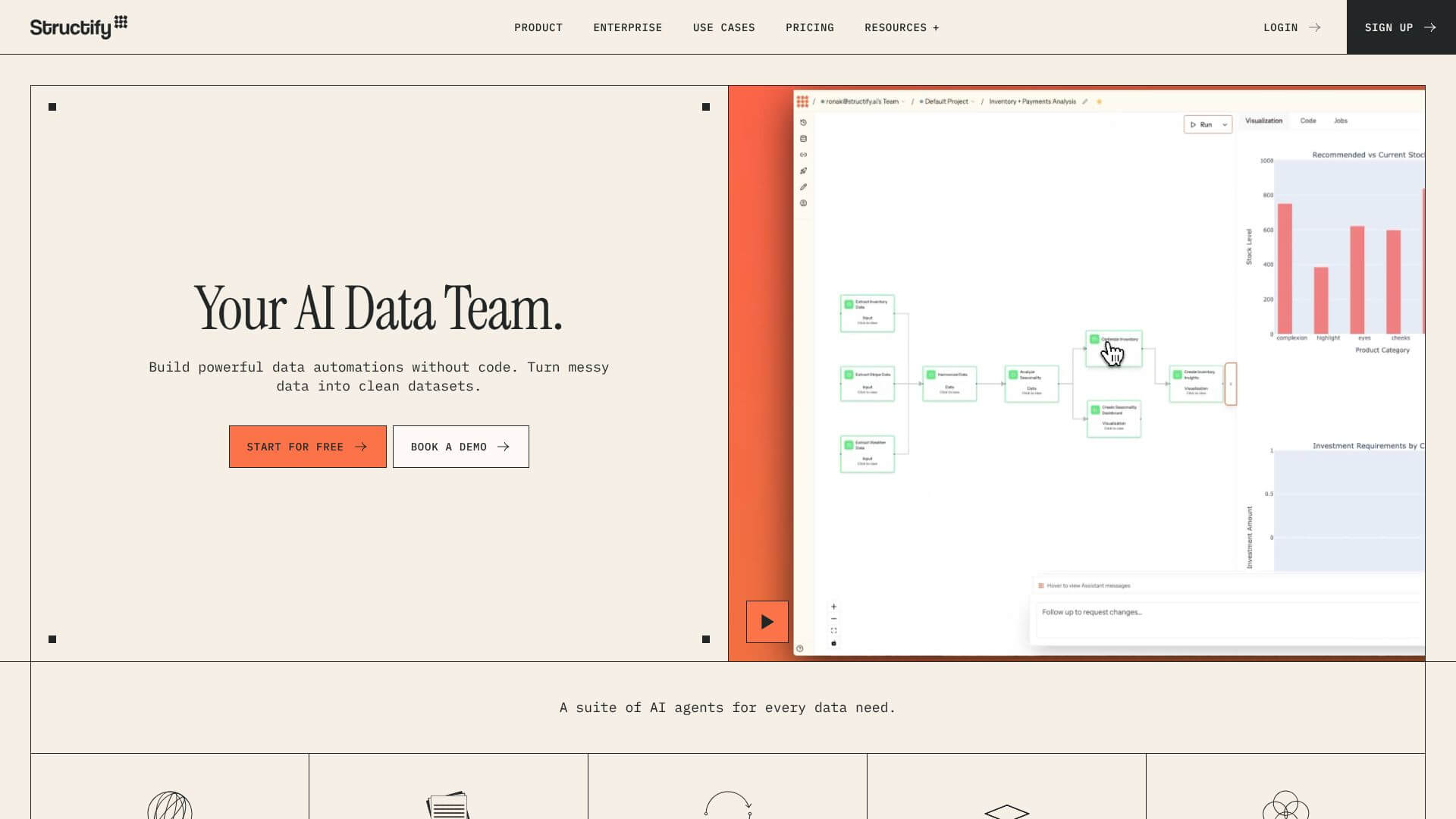Open the pencil tool in the sidebar
The height and width of the screenshot is (819, 1456).
point(803,187)
